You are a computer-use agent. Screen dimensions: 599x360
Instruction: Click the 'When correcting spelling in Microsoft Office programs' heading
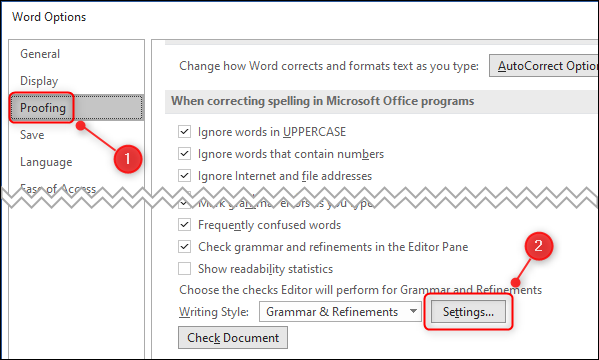pos(322,101)
